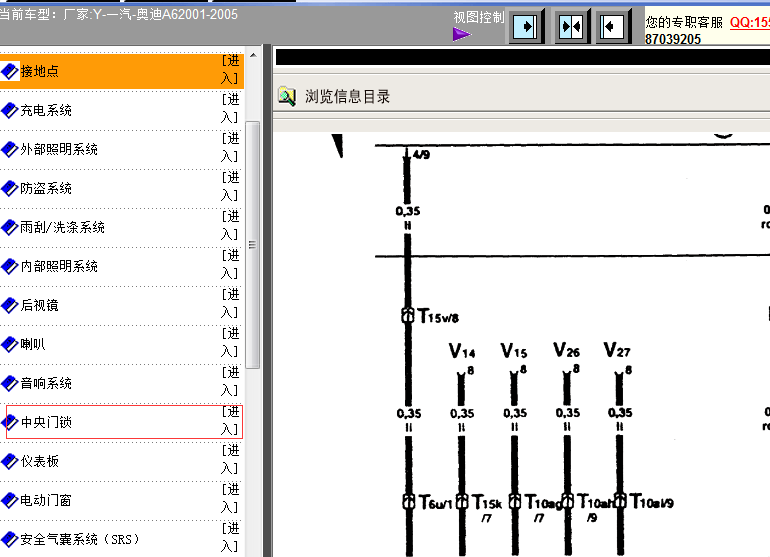This screenshot has height=557, width=770.
Task: Click [进入] for 充电系统
Action: (230, 109)
